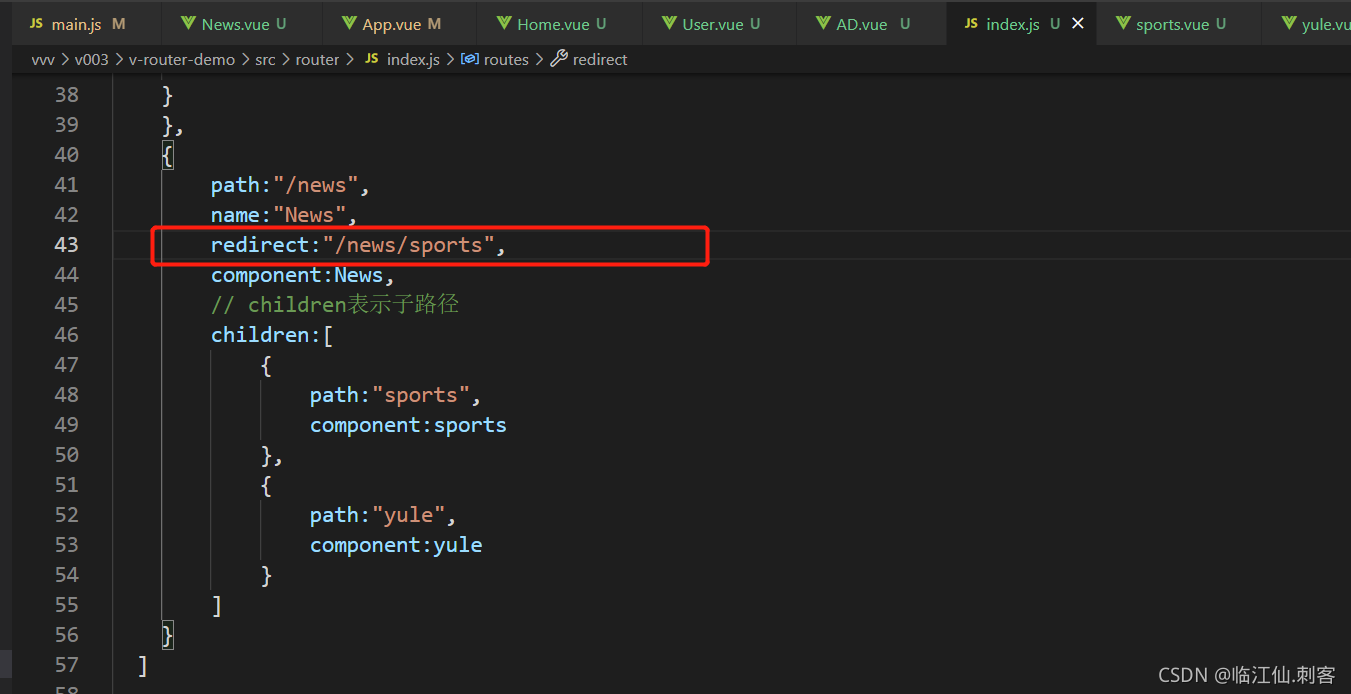Click the Vue icon on AD.vue tab
This screenshot has width=1351, height=694.
coord(823,24)
